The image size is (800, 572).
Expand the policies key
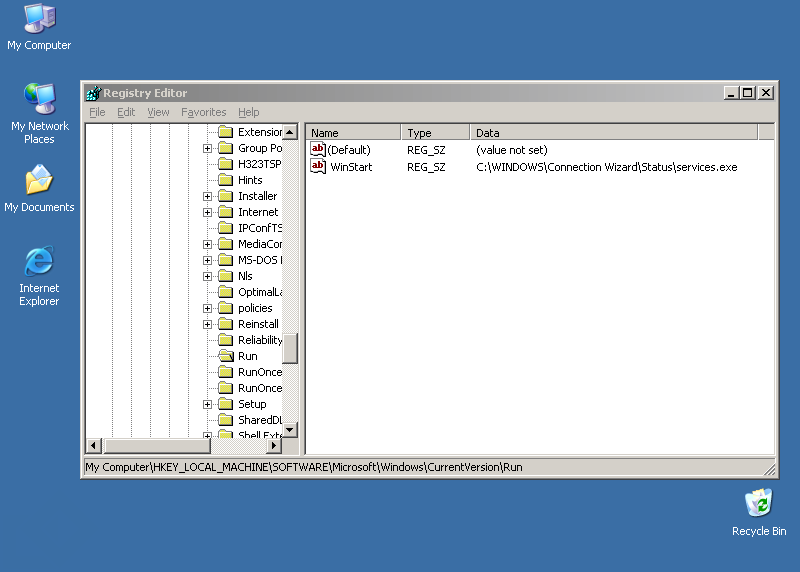pyautogui.click(x=207, y=308)
